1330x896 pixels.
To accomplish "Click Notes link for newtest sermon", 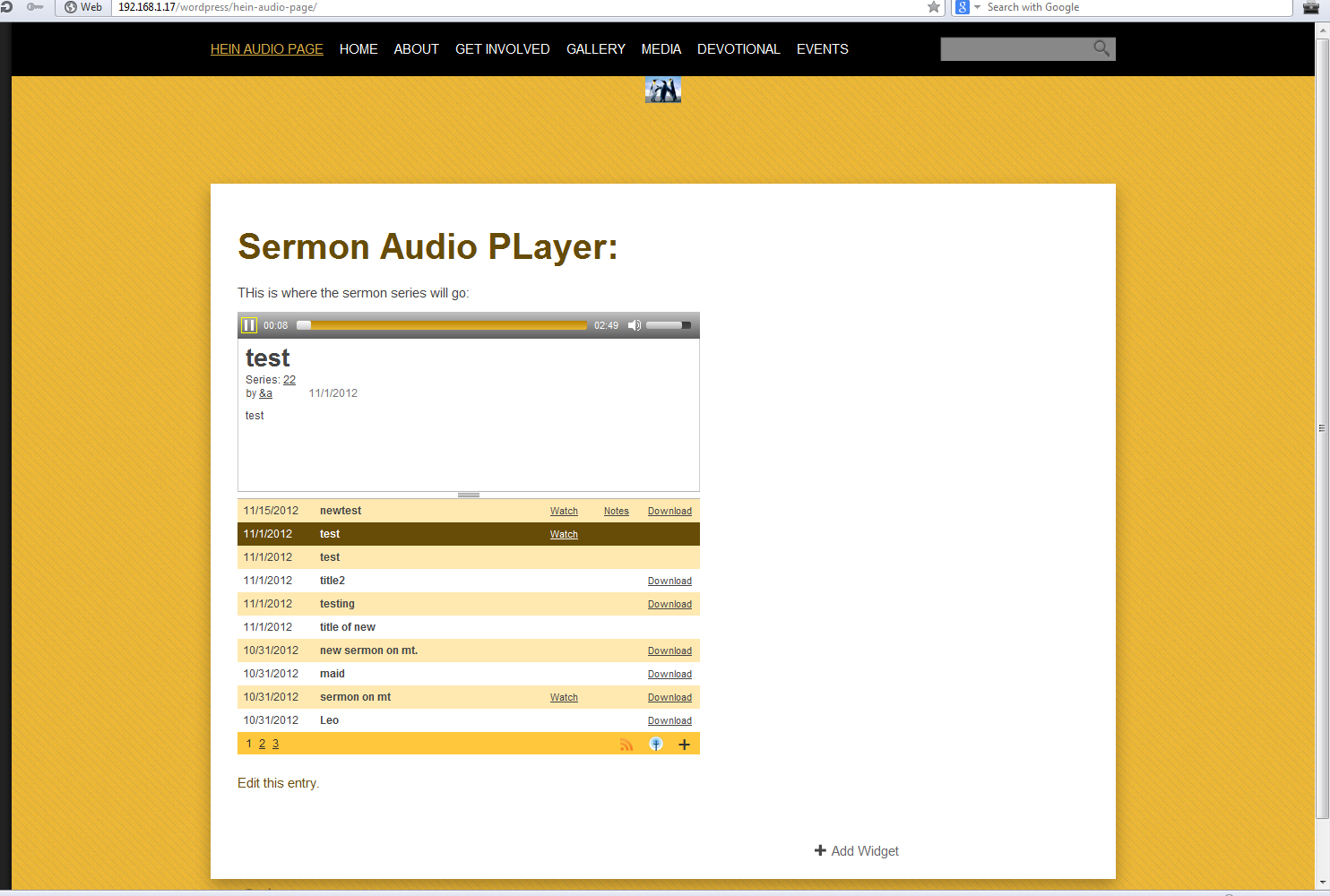I will 616,511.
